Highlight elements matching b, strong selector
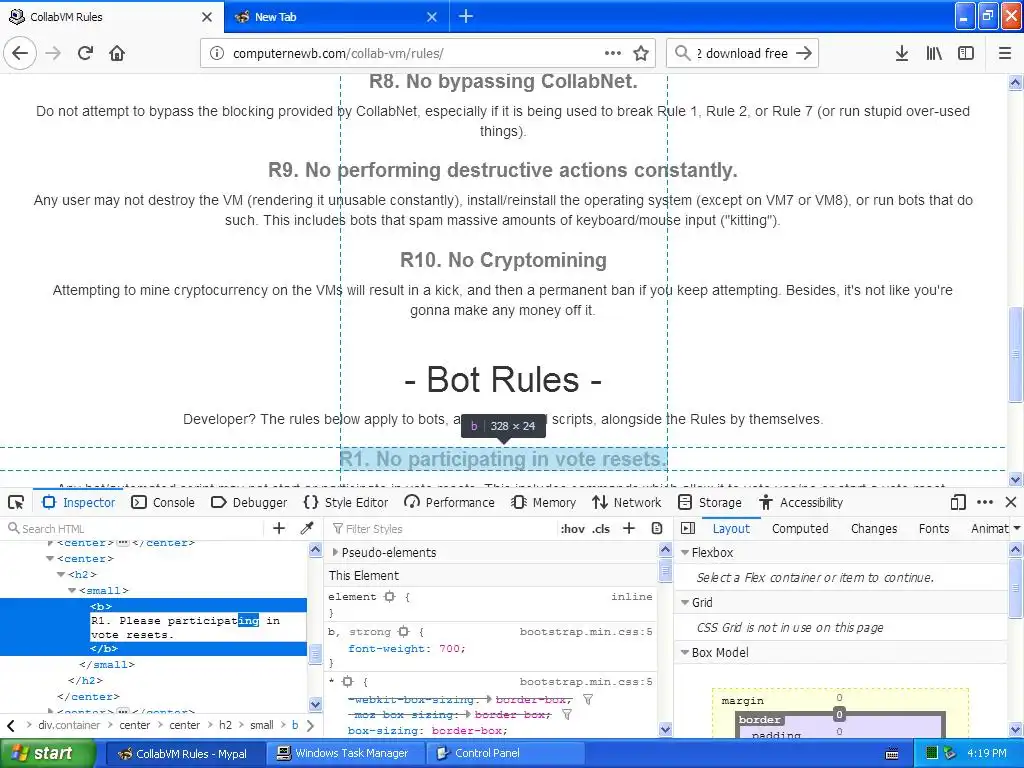Image resolution: width=1024 pixels, height=768 pixels. 404,632
